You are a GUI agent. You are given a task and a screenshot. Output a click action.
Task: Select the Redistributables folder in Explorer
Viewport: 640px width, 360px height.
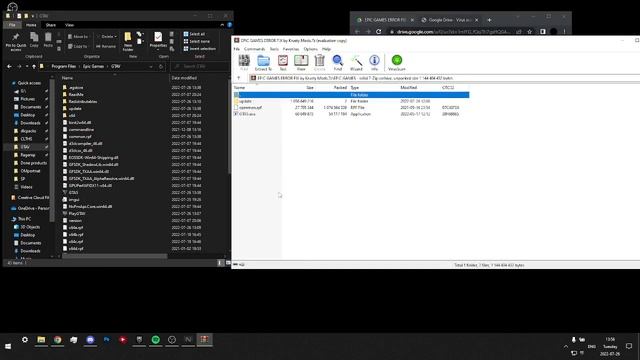click(80, 101)
